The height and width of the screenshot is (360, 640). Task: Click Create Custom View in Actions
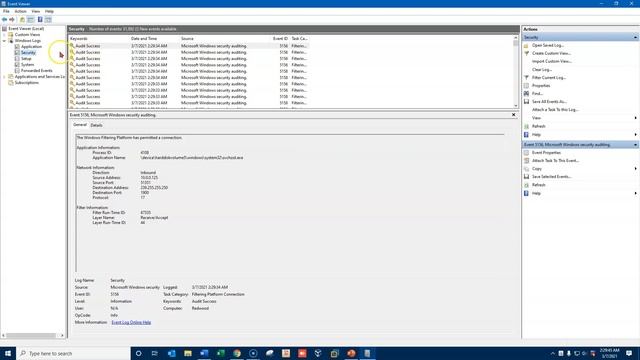[551, 53]
